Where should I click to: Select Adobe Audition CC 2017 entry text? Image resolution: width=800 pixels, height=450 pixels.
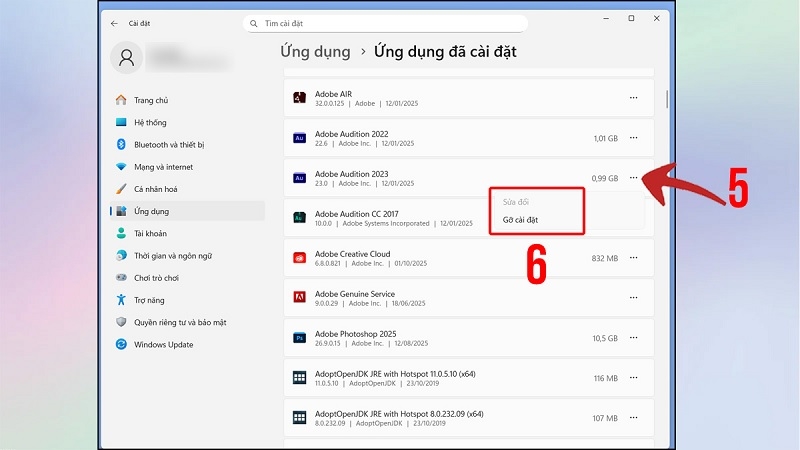pyautogui.click(x=357, y=214)
